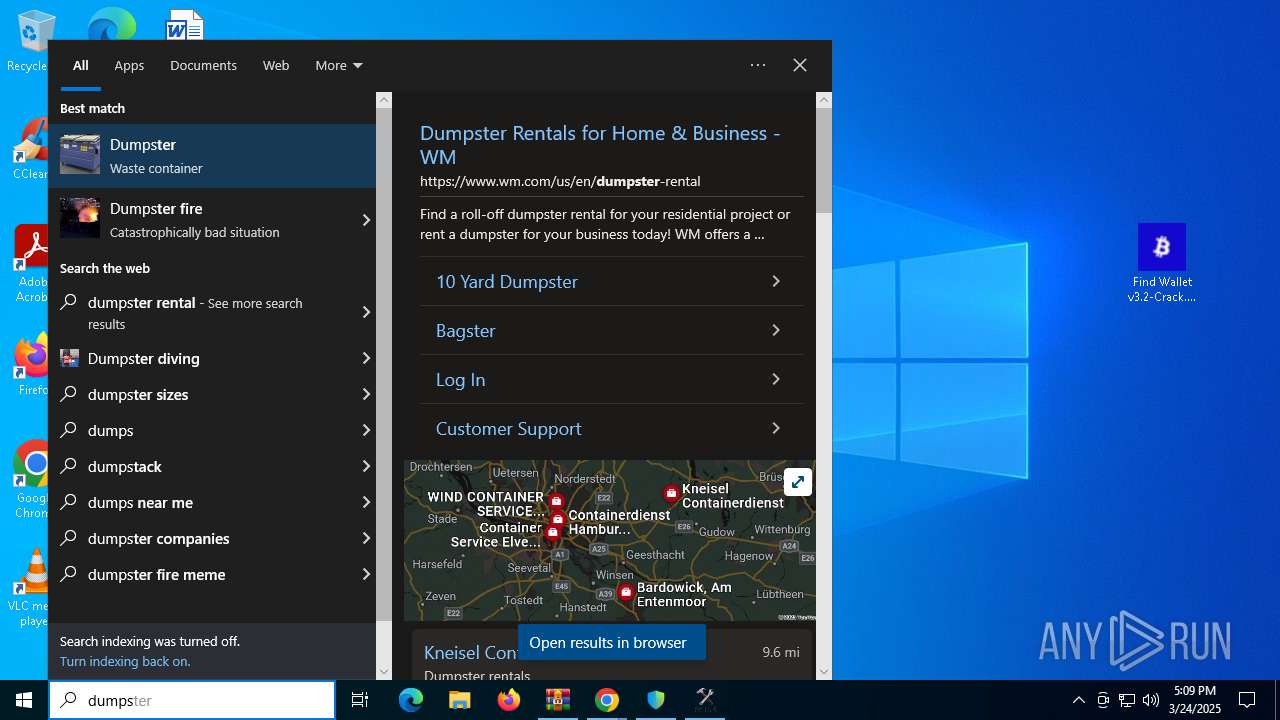1280x720 pixels.
Task: Click search magnifier icon beside dumpster sizes
Action: coord(69,394)
